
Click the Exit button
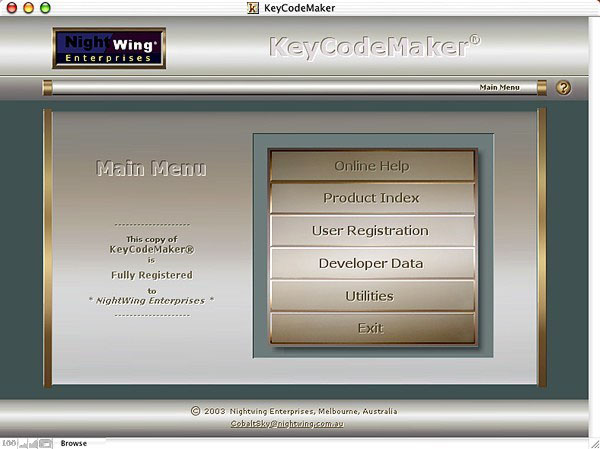click(x=373, y=328)
